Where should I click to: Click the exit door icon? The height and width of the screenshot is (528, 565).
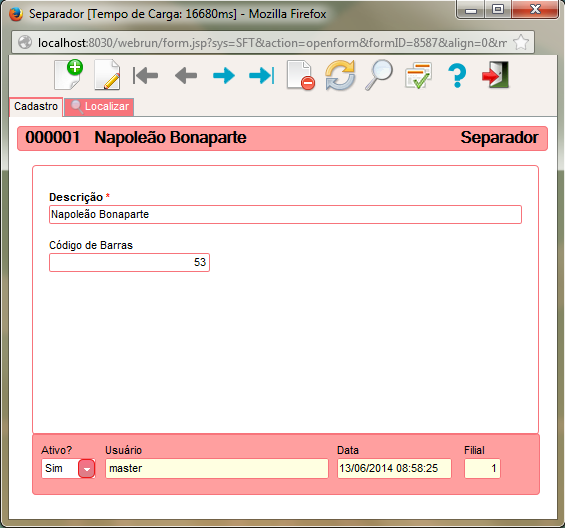click(495, 75)
